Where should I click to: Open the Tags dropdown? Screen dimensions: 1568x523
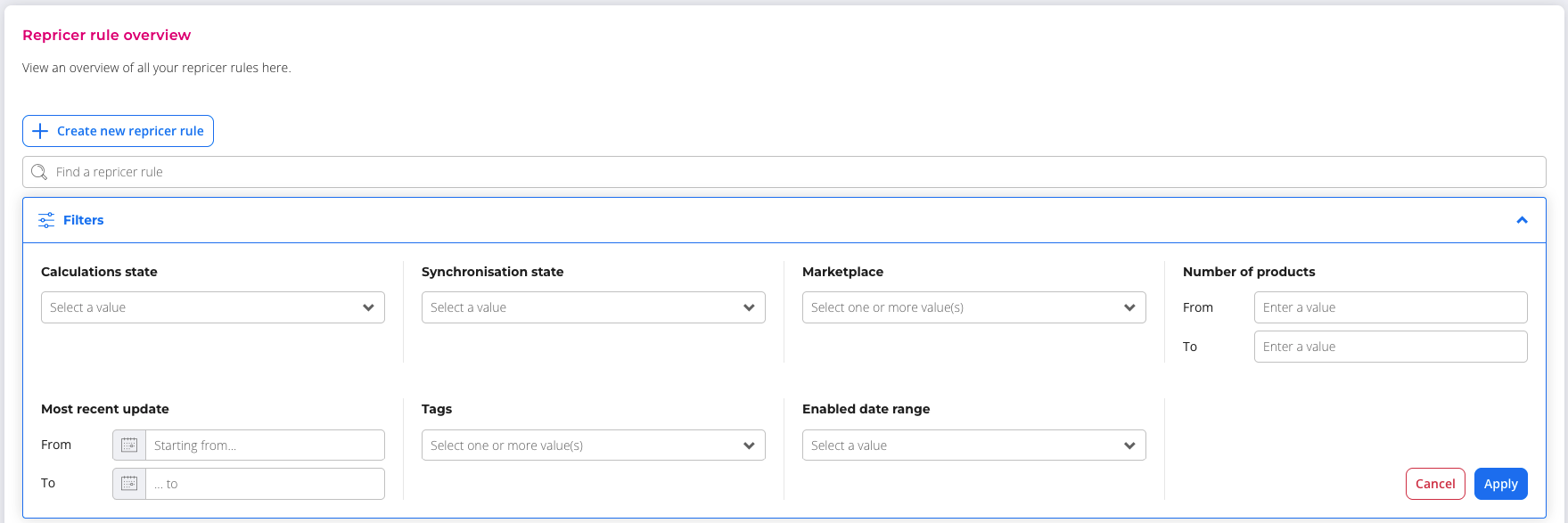(x=593, y=445)
